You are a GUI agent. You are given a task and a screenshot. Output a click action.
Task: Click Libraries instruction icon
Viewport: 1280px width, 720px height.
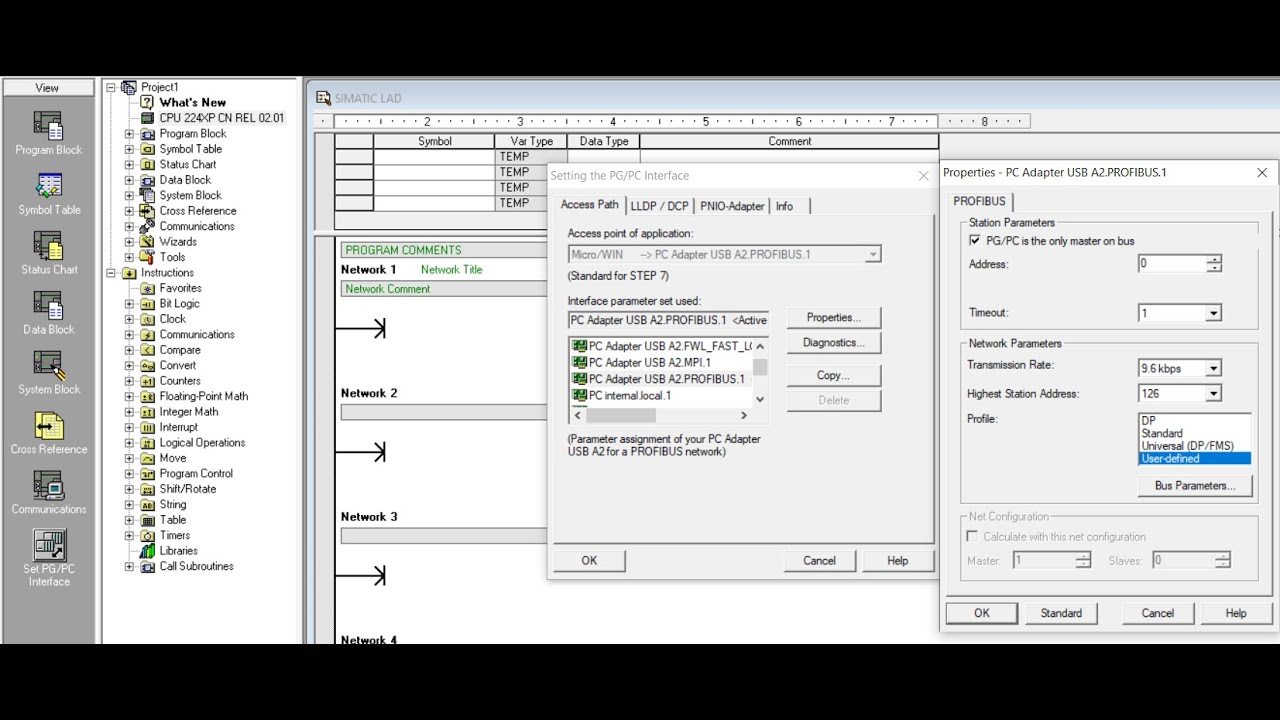point(147,551)
